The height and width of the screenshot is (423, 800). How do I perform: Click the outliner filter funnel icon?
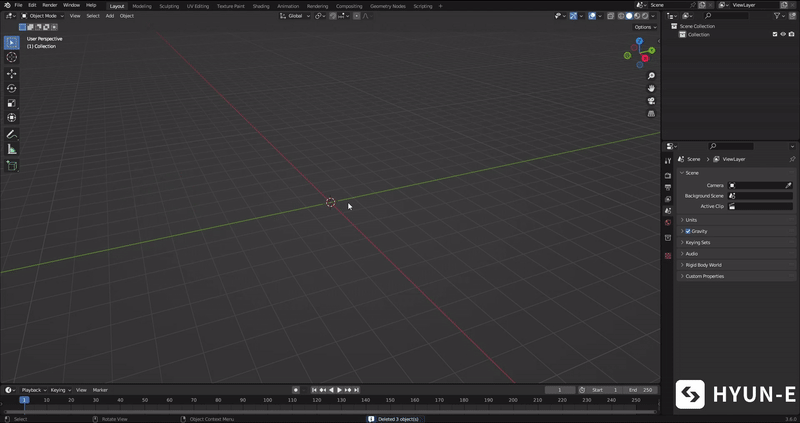pos(777,16)
